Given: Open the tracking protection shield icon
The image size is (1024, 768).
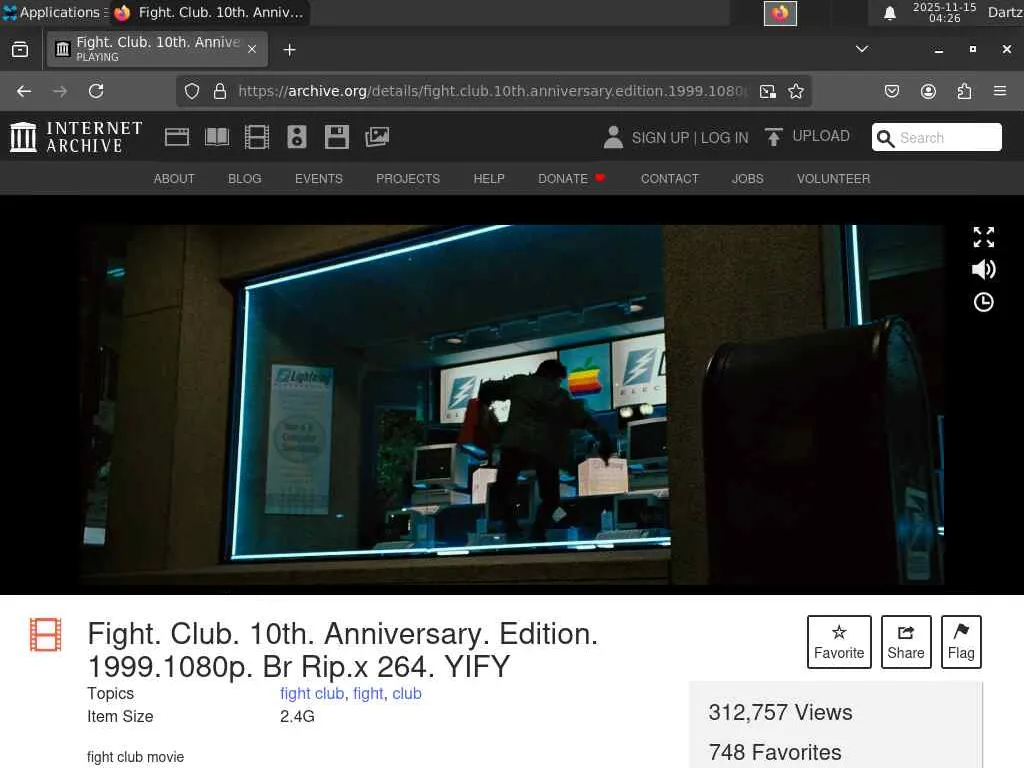Looking at the screenshot, I should click(191, 91).
